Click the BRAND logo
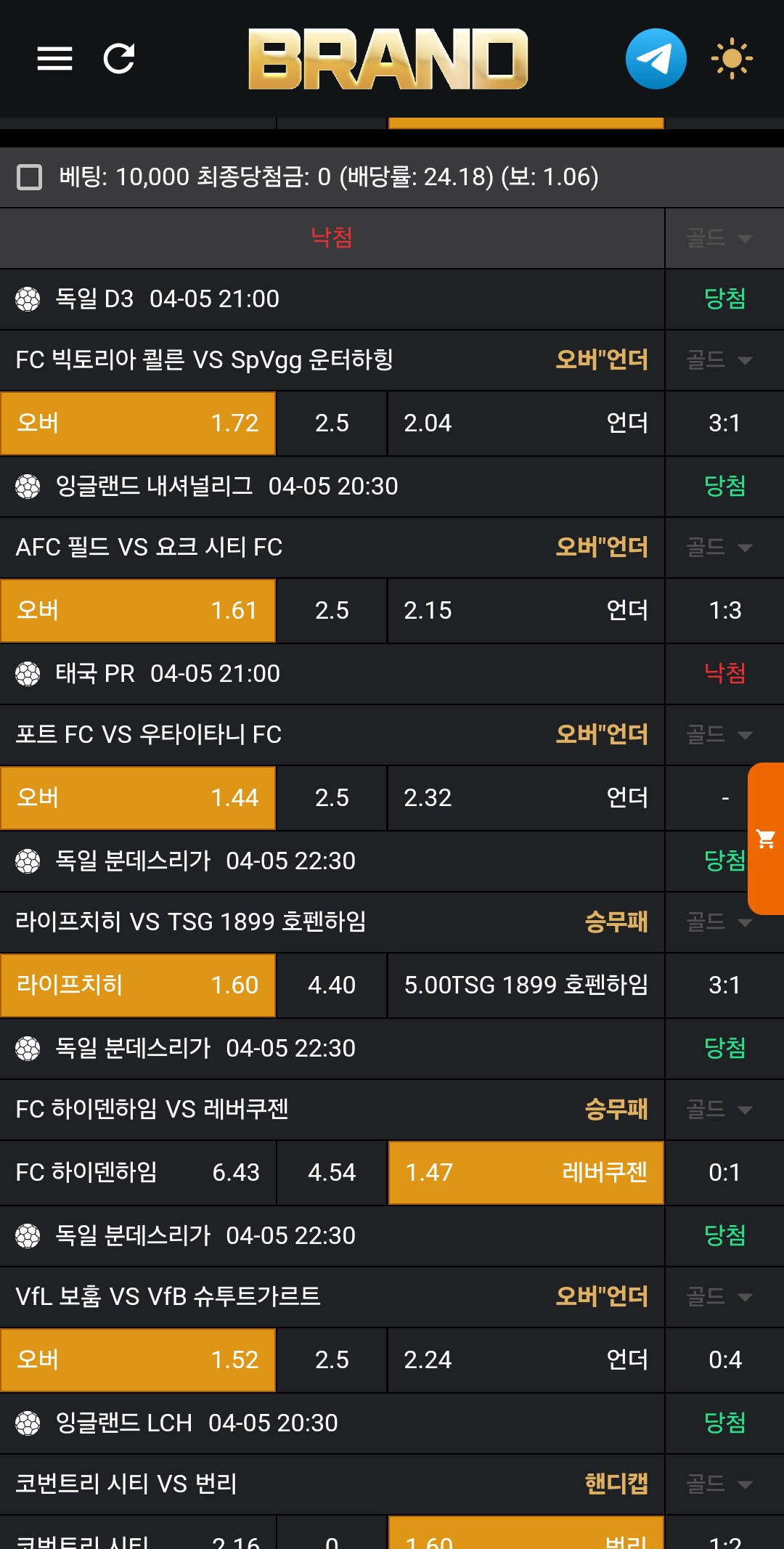 [x=388, y=59]
